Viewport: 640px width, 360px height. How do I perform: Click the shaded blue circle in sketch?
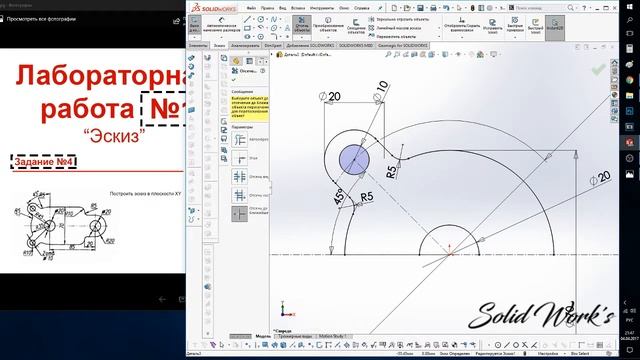pos(354,160)
